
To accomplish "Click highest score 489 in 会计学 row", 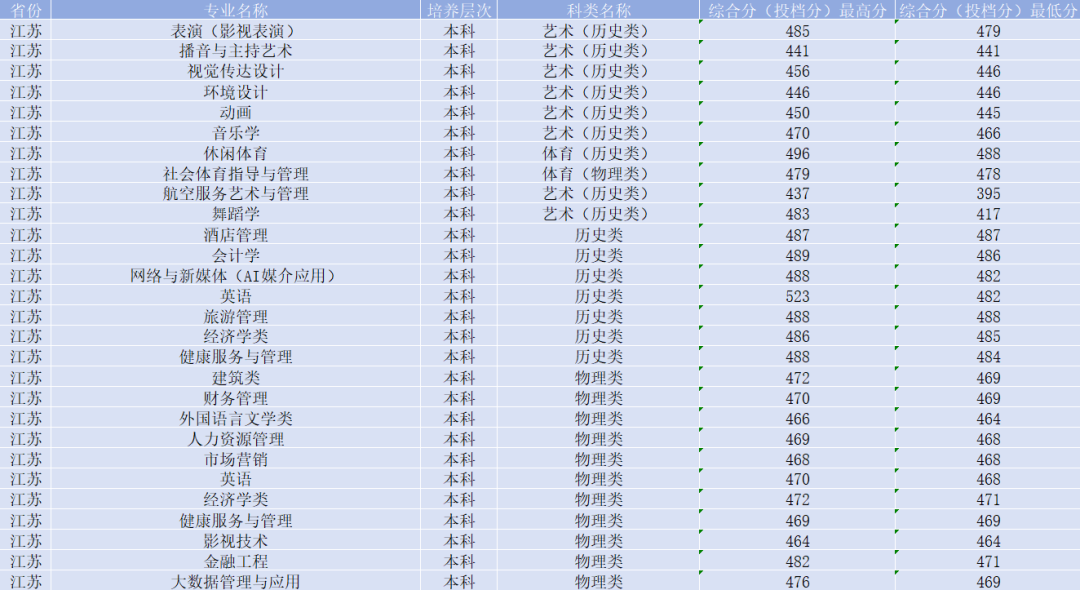I will [797, 255].
